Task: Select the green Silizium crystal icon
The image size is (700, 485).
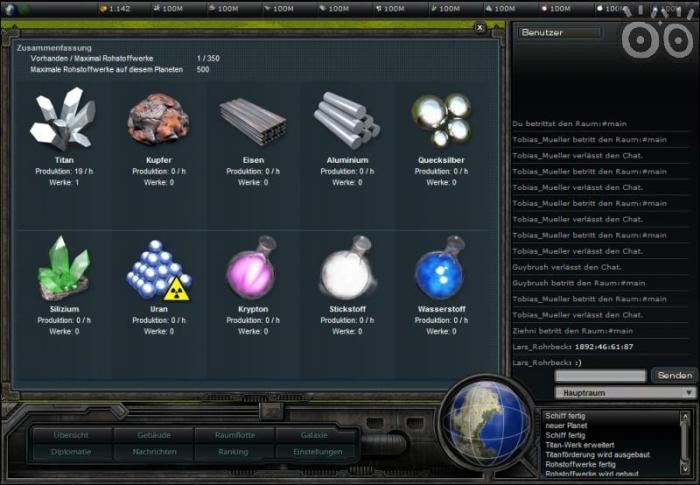Action: pyautogui.click(x=64, y=268)
